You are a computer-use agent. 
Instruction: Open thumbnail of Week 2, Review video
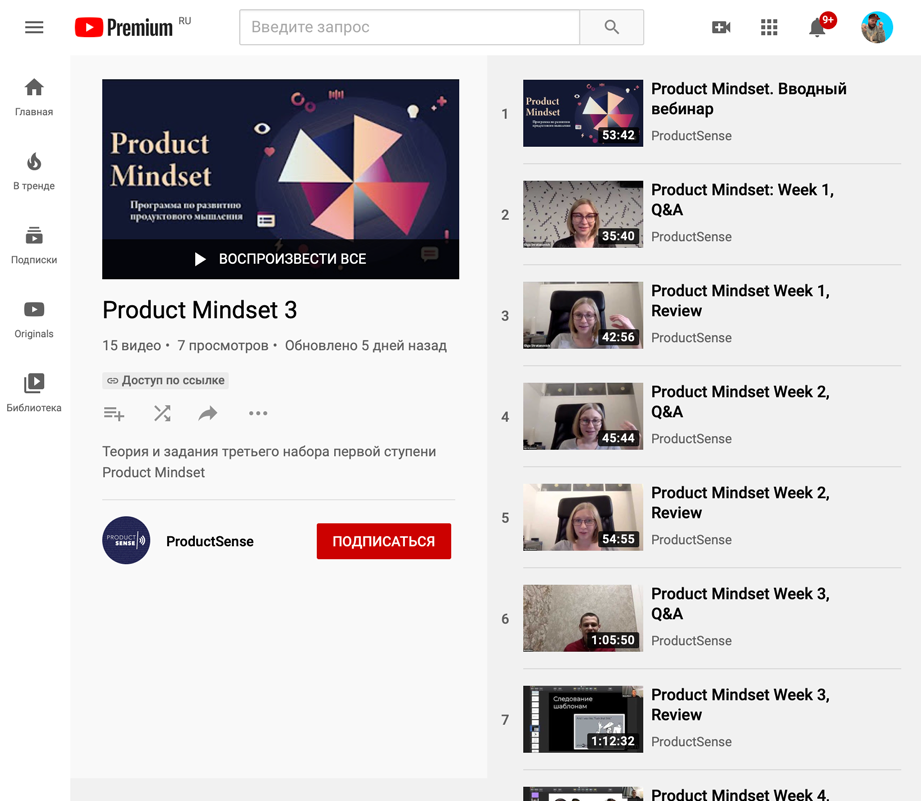point(583,517)
